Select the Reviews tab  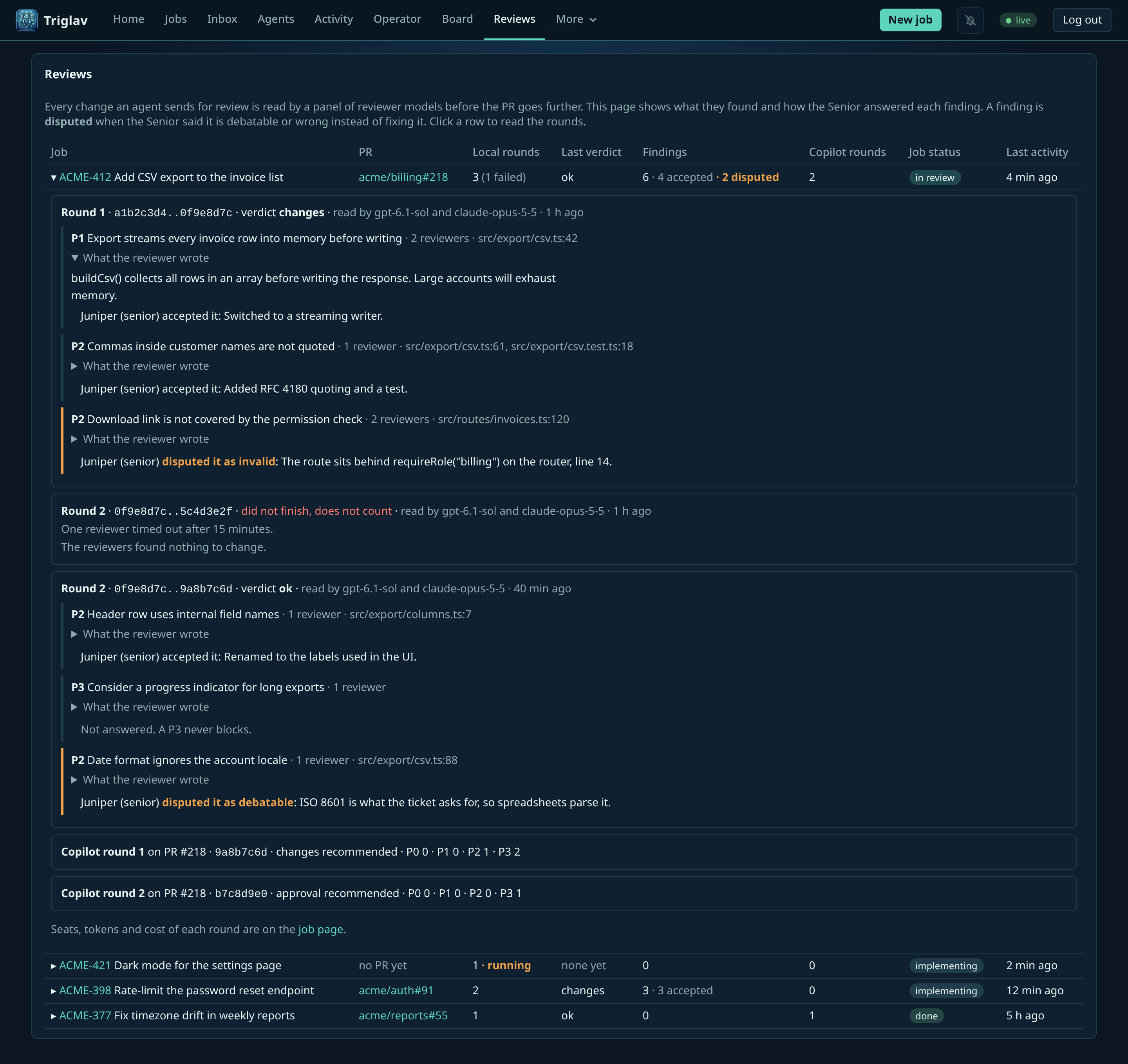(515, 19)
